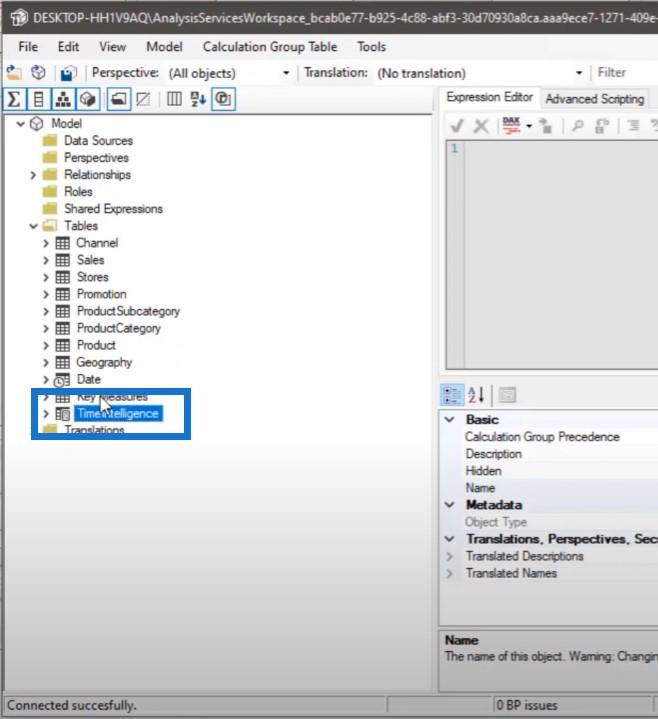The image size is (658, 719).
Task: Toggle display of hierarchies button
Action: click(x=63, y=99)
